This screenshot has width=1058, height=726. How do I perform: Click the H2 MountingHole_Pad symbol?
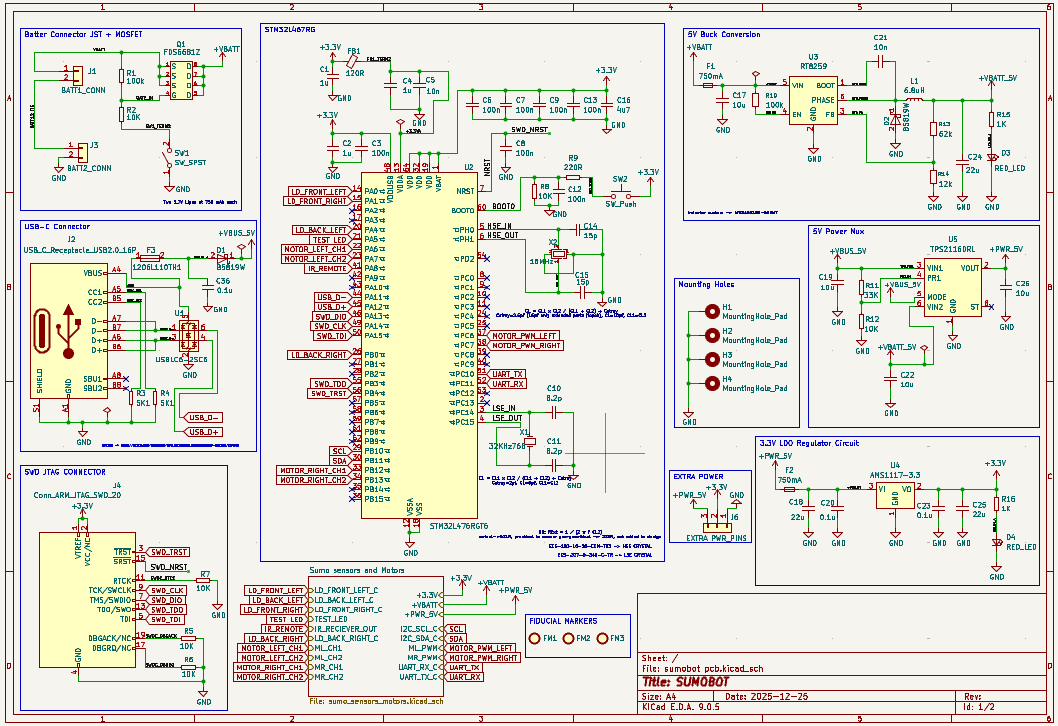pos(712,335)
